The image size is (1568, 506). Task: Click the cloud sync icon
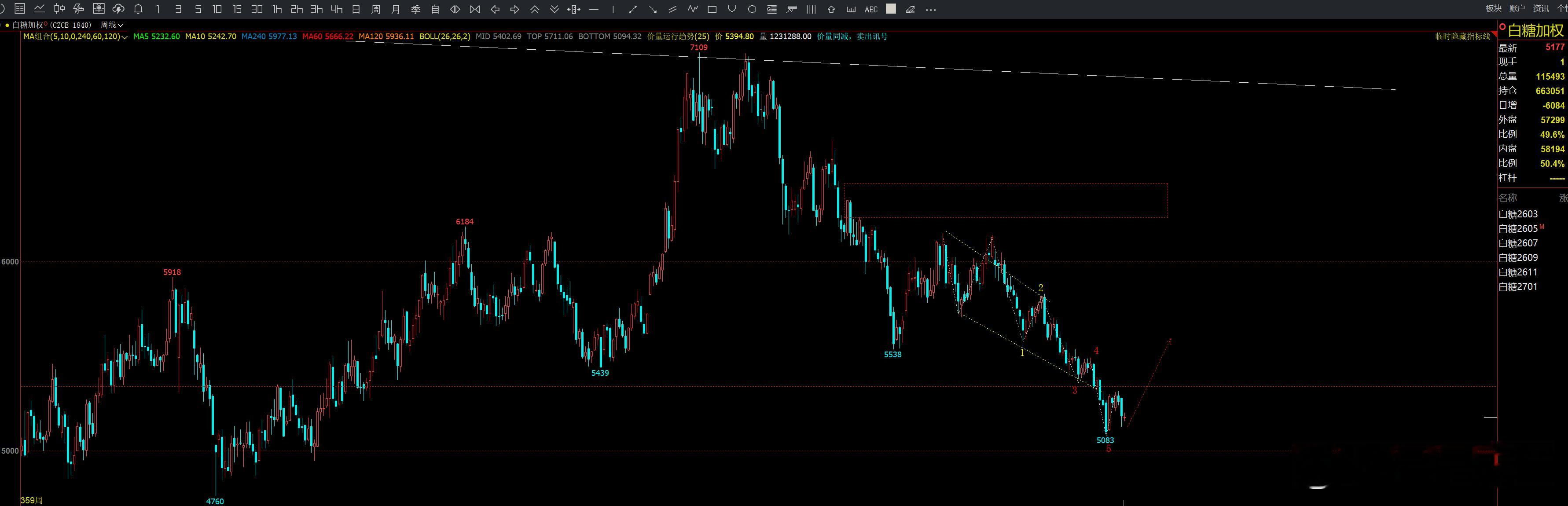pos(119,9)
